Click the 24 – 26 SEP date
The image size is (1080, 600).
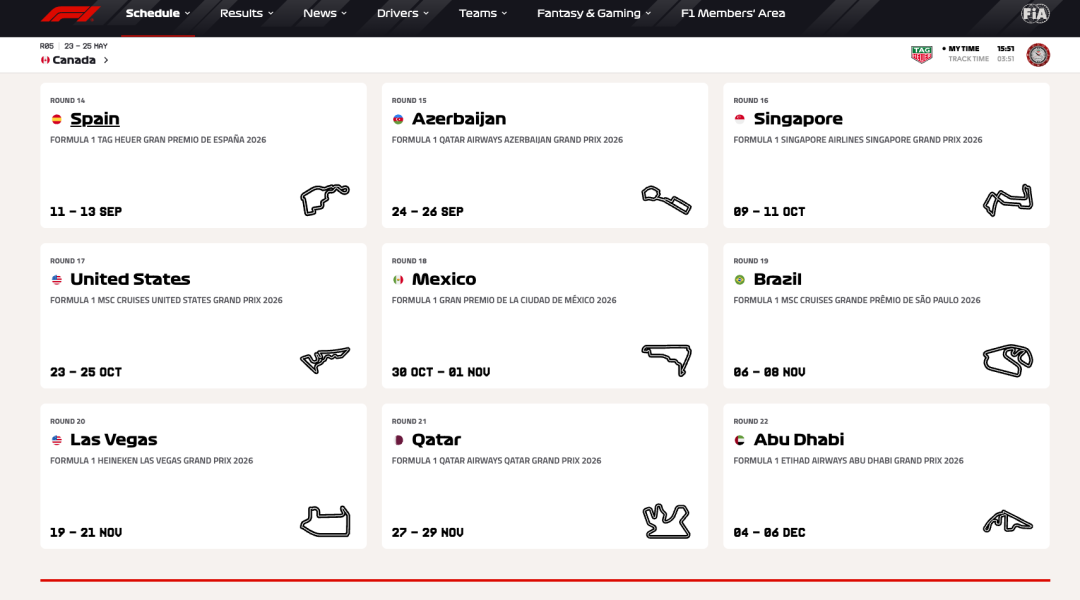[428, 211]
